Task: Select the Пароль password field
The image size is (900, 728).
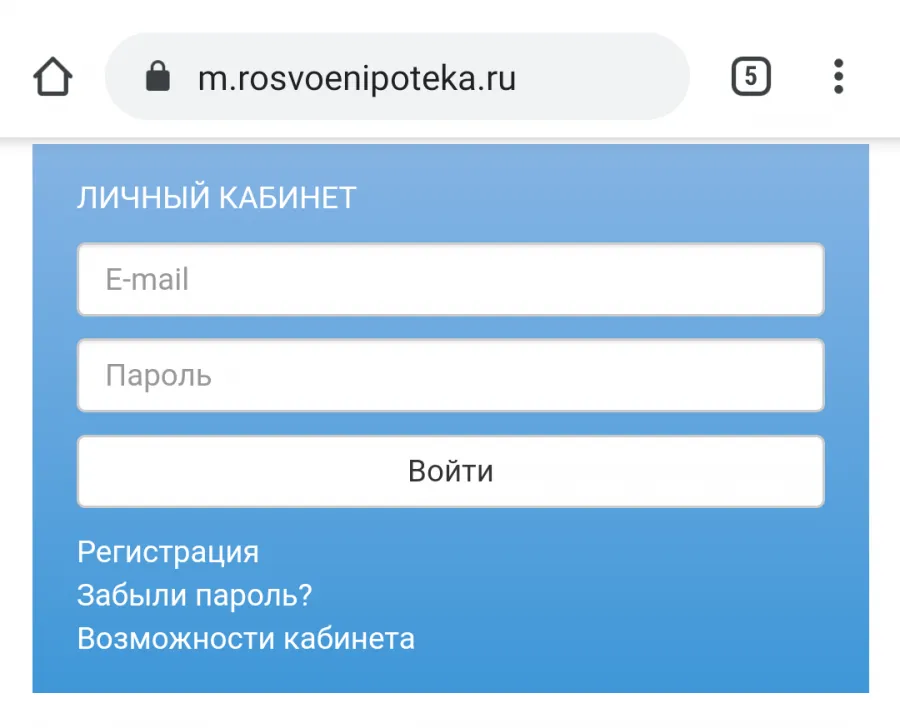Action: pyautogui.click(x=451, y=375)
